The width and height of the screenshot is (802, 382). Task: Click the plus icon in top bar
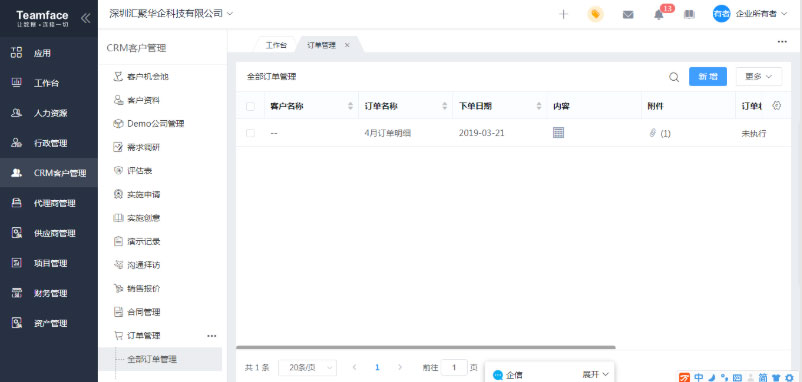(x=564, y=14)
